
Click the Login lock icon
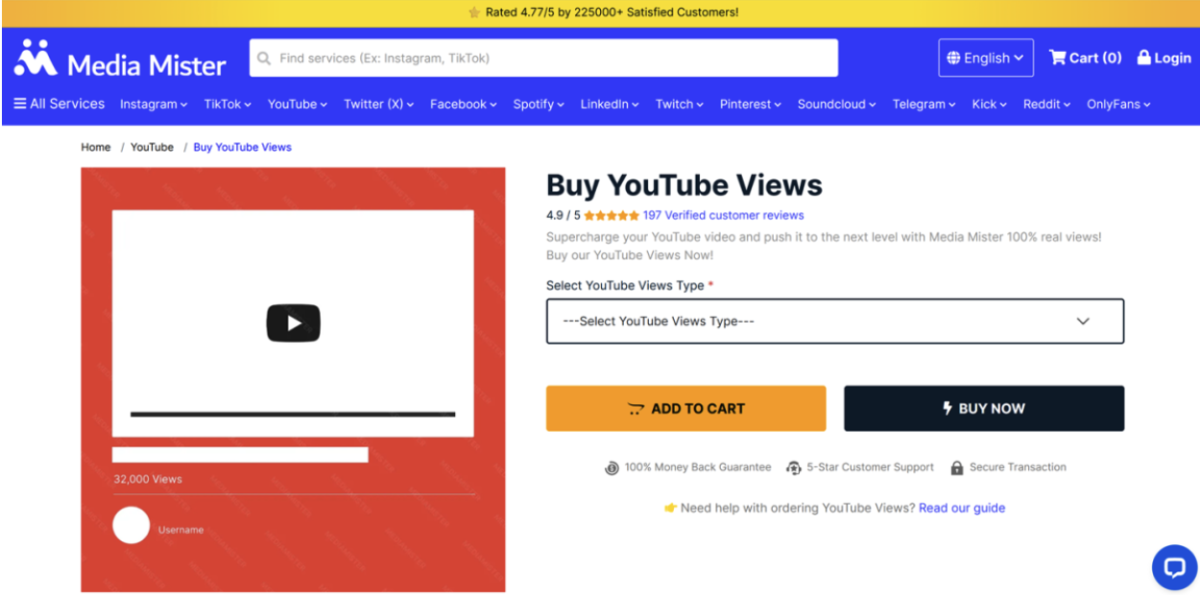1144,58
